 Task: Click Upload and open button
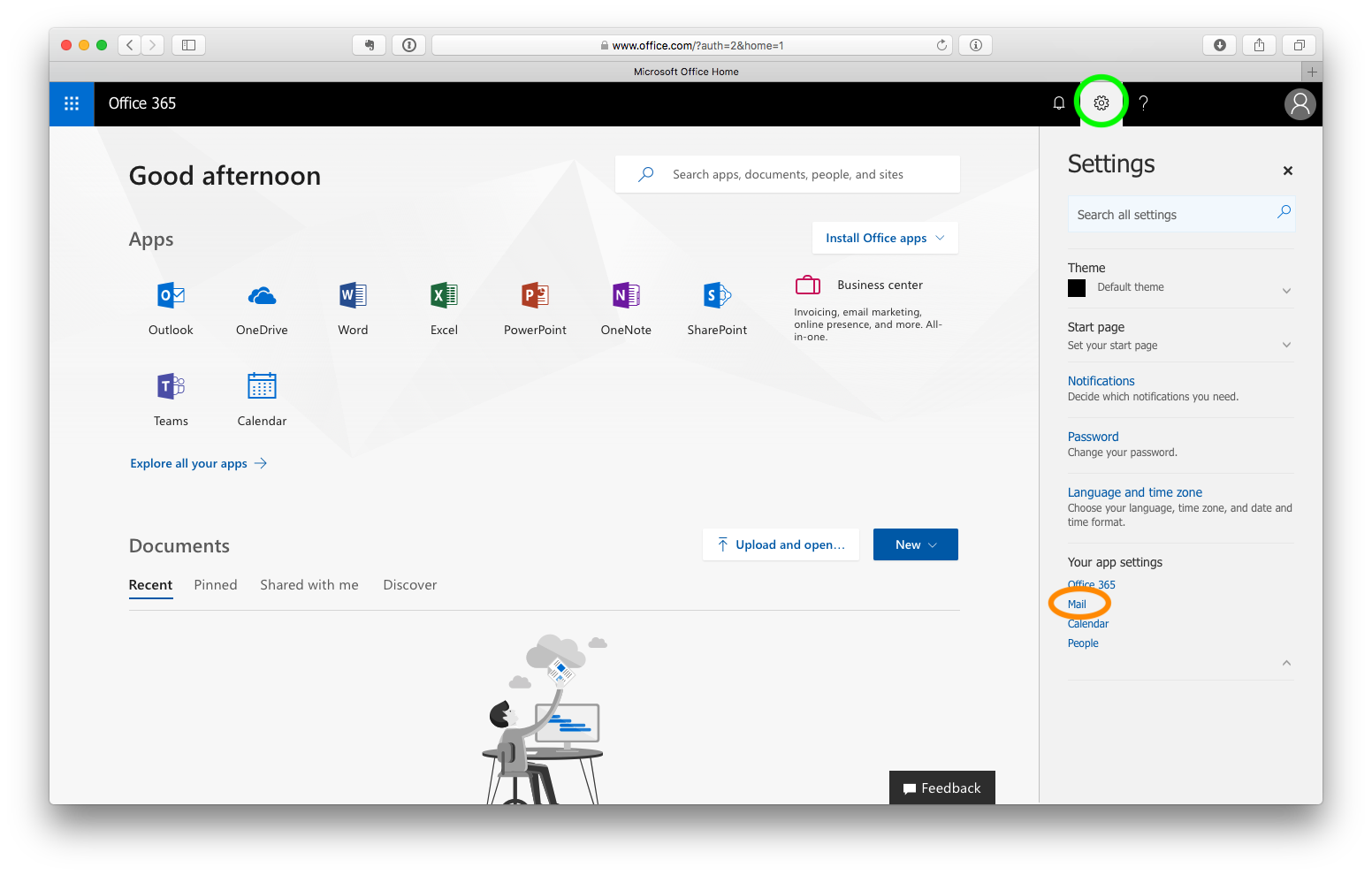[x=781, y=544]
